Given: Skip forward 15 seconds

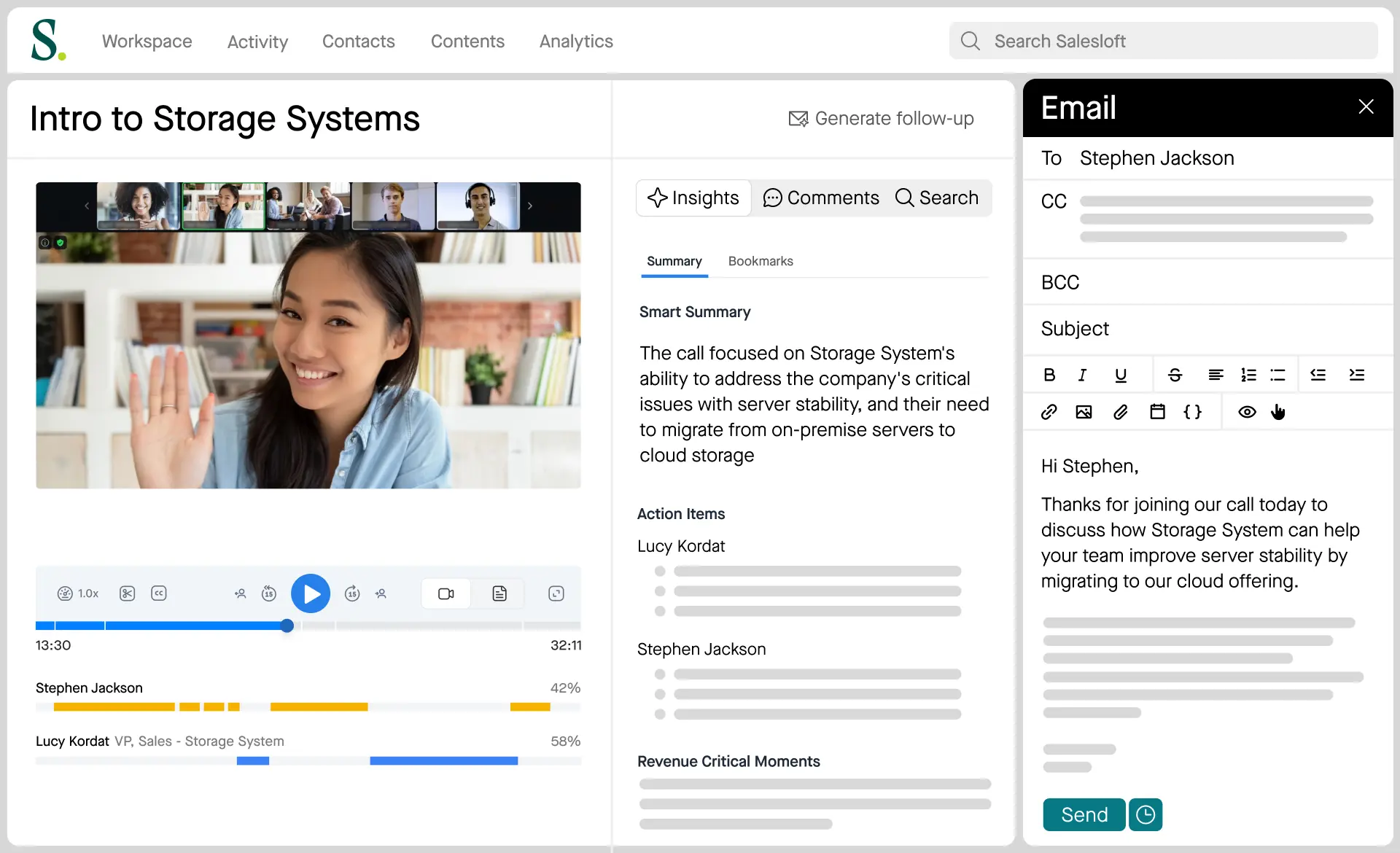Looking at the screenshot, I should click(352, 593).
